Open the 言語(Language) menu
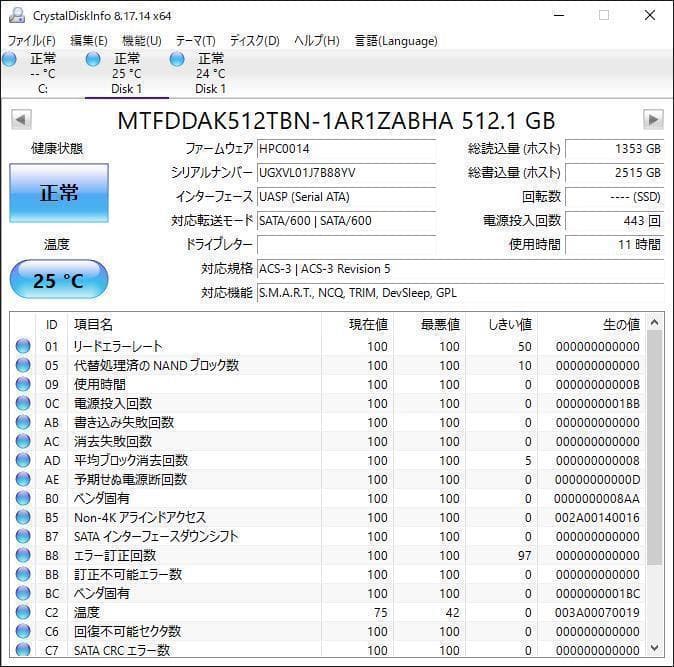Image resolution: width=674 pixels, height=667 pixels. pos(396,41)
